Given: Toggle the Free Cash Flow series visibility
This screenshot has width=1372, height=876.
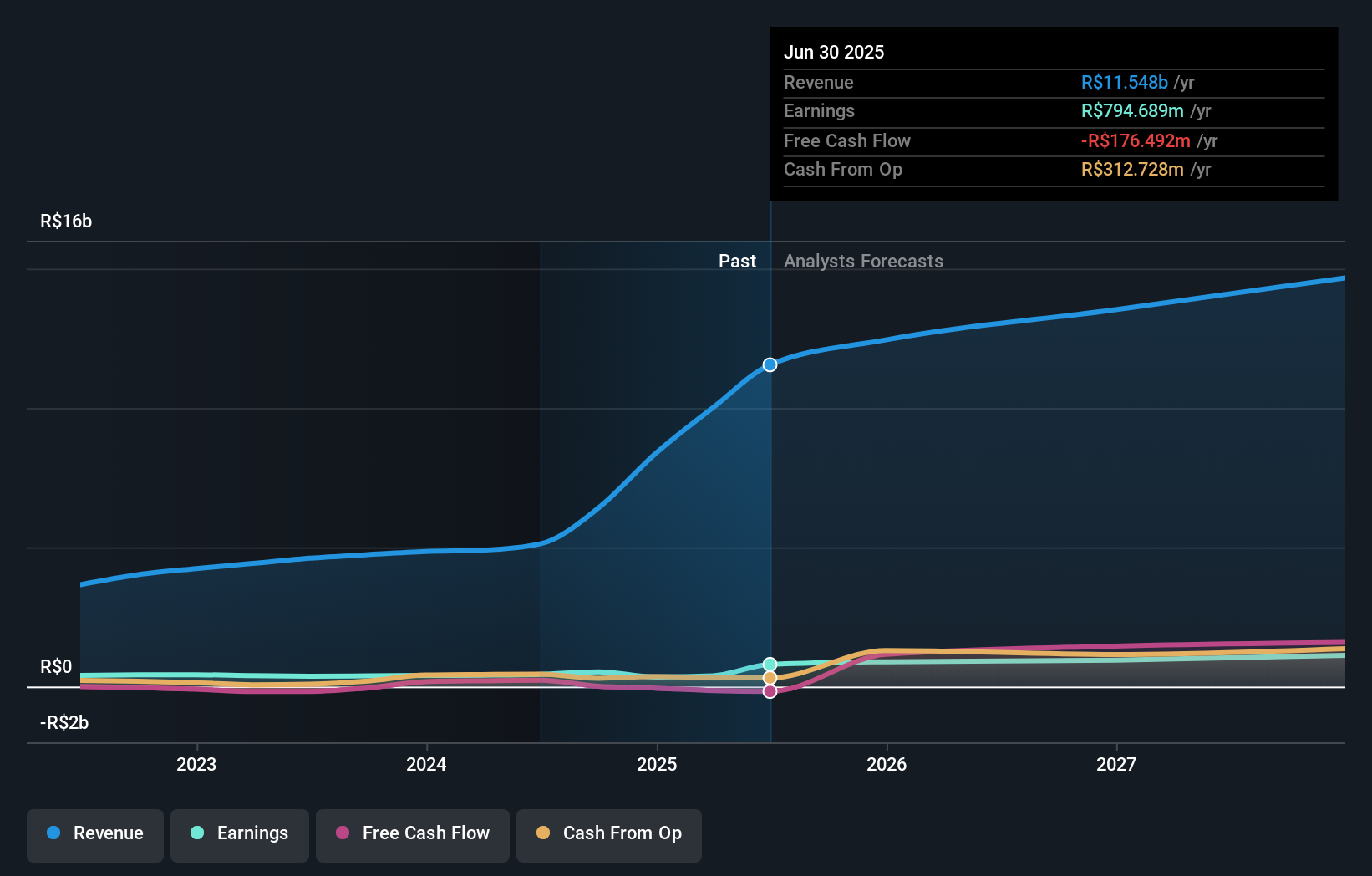Looking at the screenshot, I should (x=412, y=833).
